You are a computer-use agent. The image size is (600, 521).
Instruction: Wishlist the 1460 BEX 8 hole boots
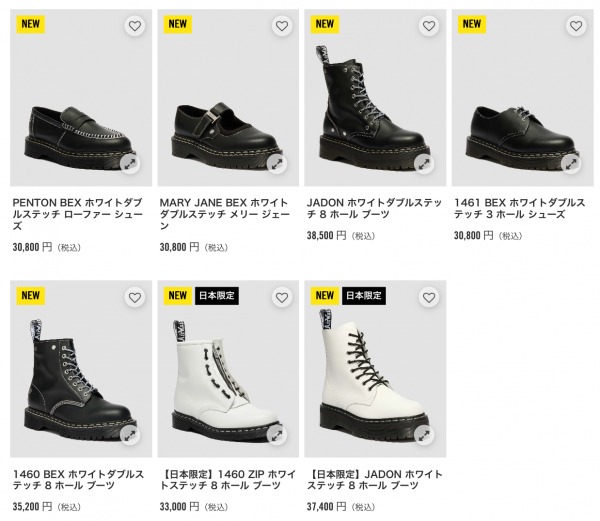pos(135,297)
